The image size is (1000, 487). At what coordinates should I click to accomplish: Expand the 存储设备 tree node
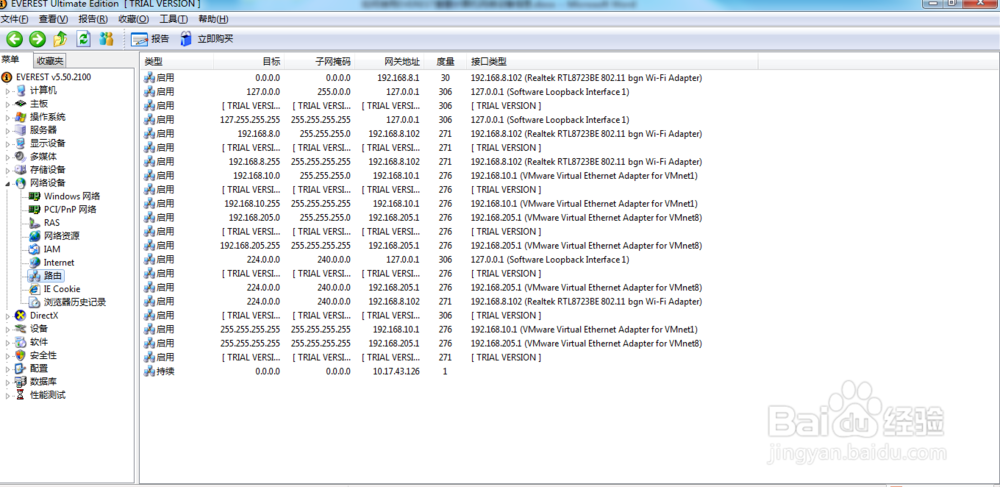[x=8, y=170]
